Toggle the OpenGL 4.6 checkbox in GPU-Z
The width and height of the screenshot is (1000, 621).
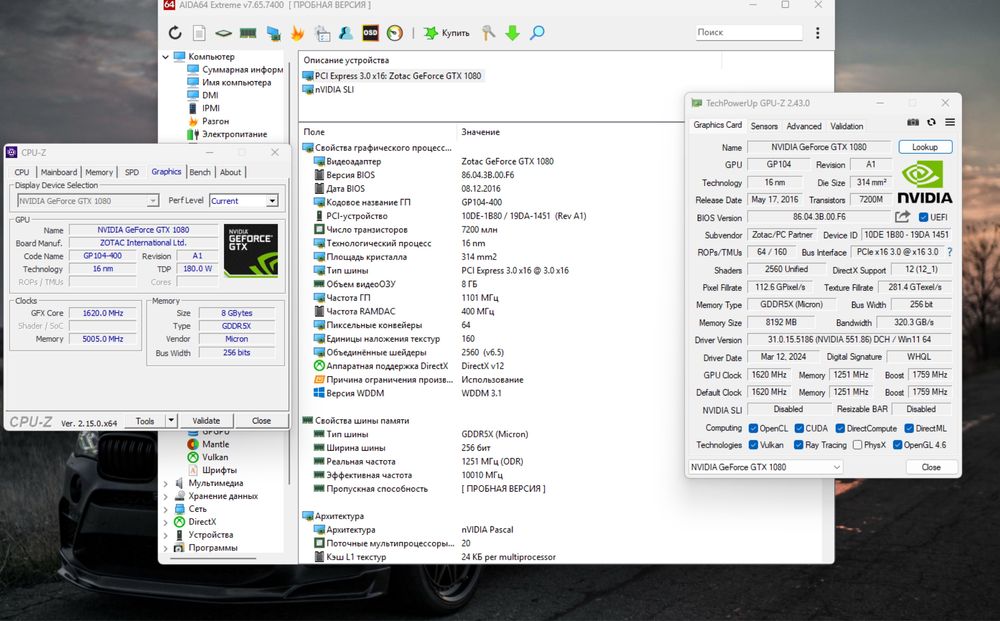coord(897,445)
